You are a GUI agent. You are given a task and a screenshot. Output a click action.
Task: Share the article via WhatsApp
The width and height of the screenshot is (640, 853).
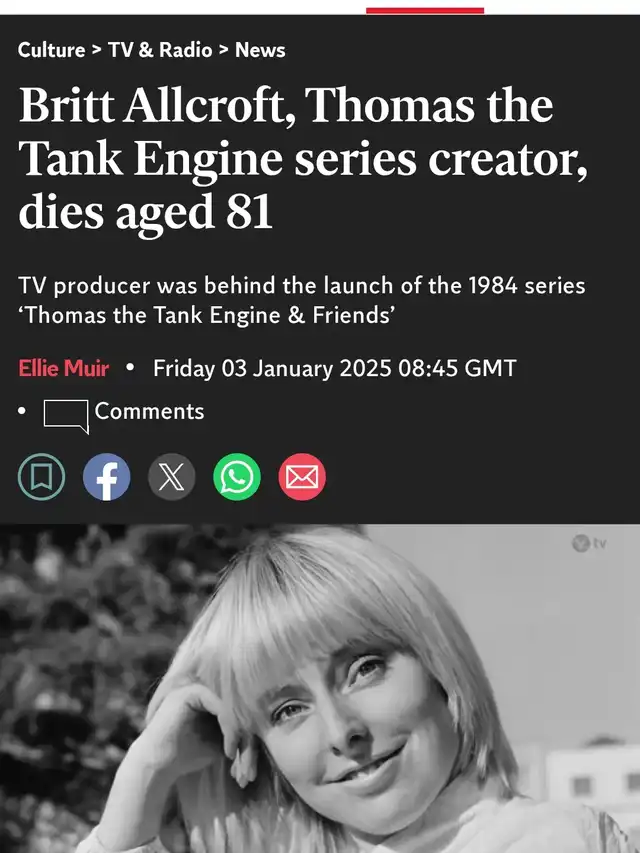point(237,477)
